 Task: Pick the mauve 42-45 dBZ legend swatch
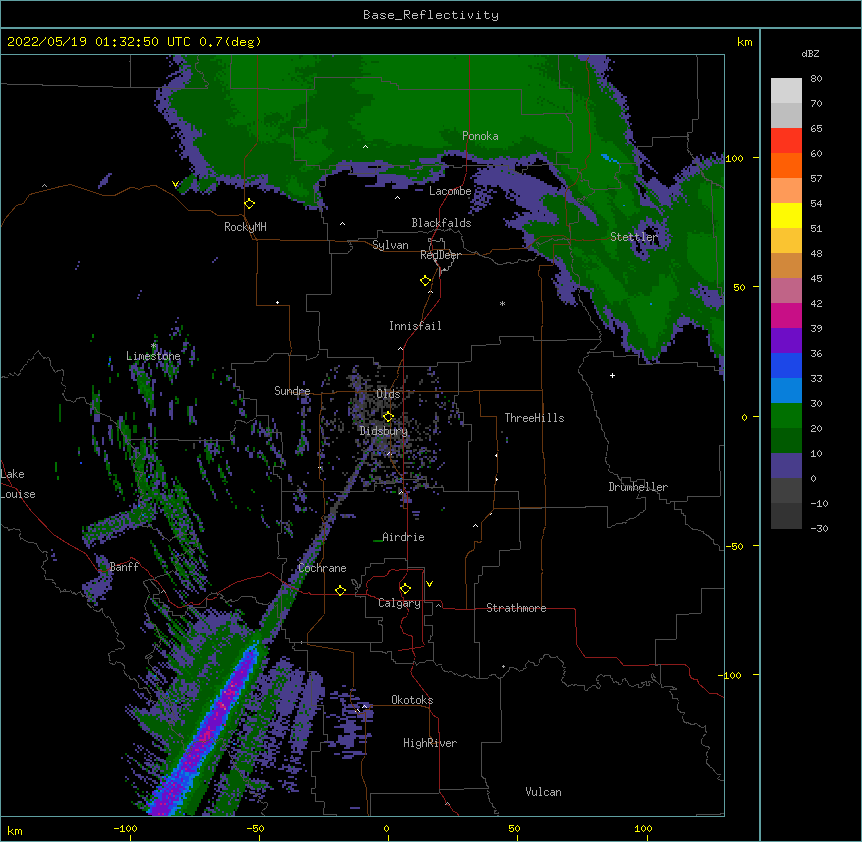[786, 291]
